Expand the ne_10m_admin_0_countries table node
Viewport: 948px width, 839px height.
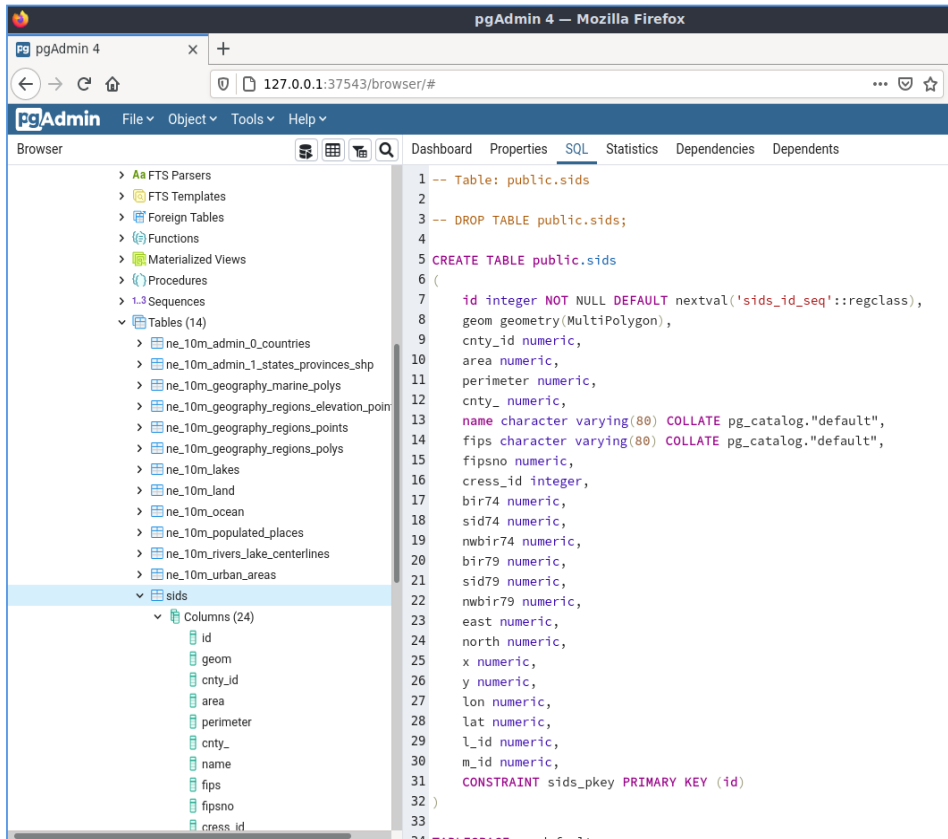tap(140, 343)
